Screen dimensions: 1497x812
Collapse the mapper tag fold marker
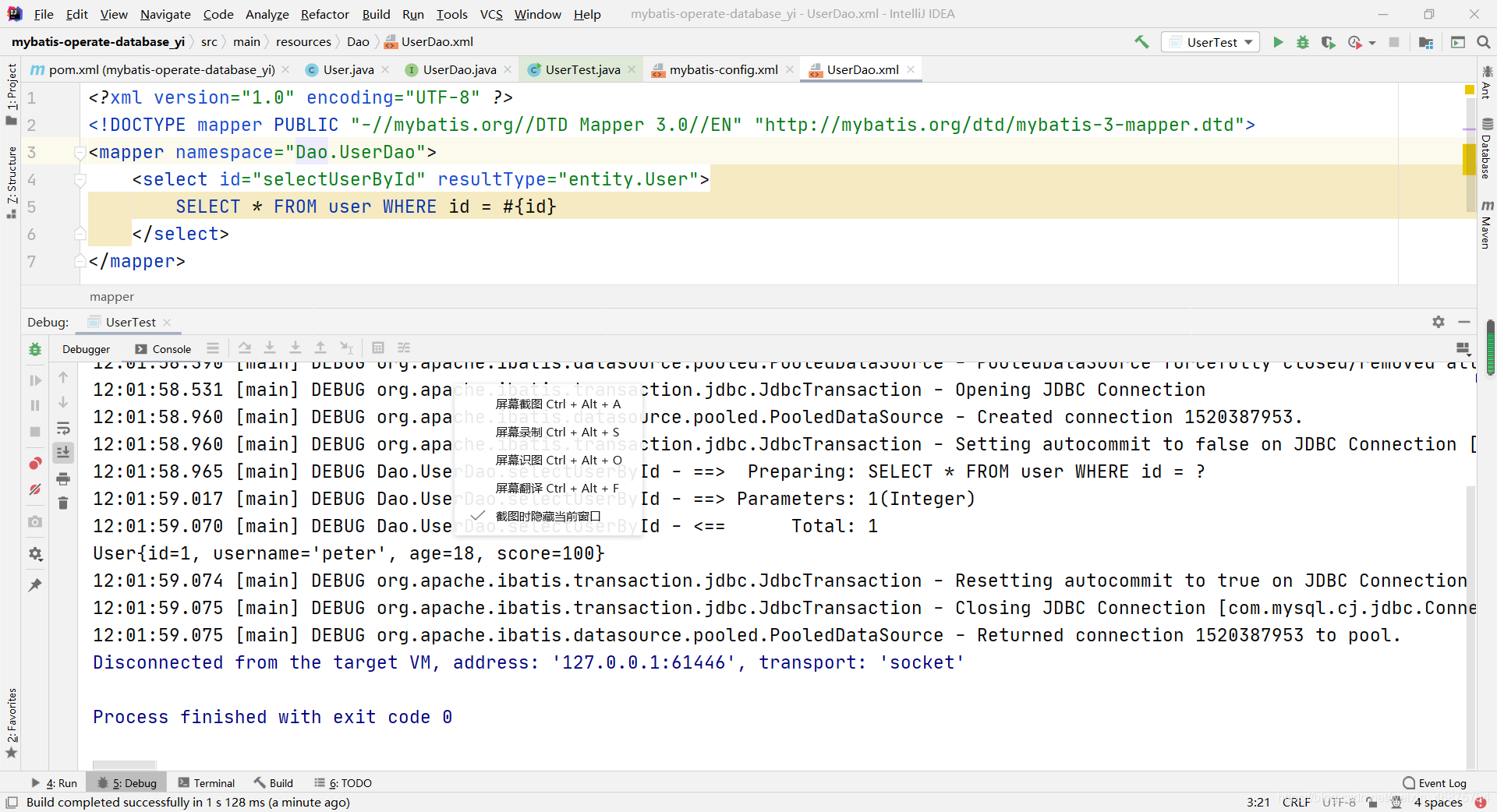(x=80, y=153)
